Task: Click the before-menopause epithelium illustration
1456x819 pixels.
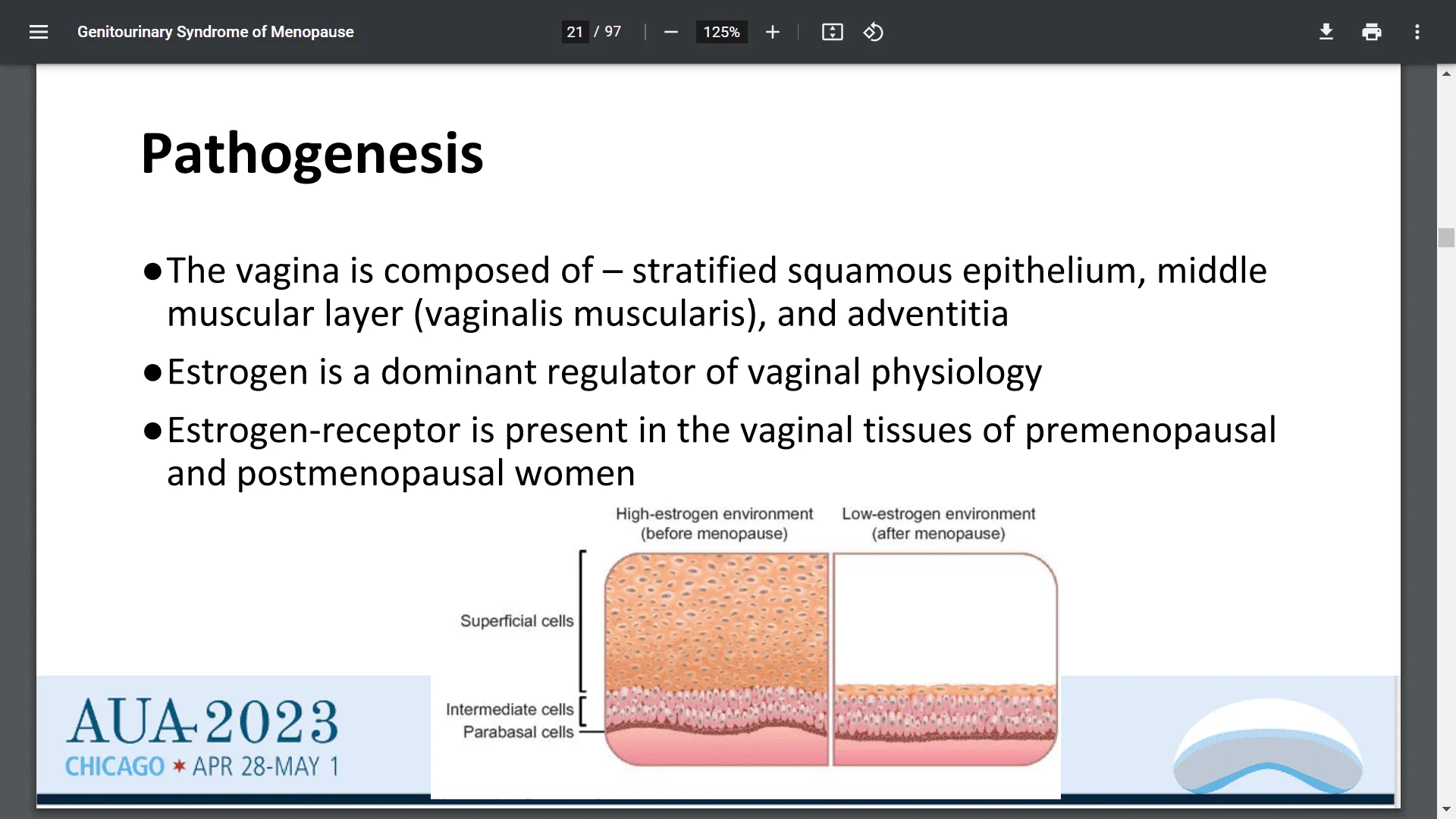Action: pos(717,659)
